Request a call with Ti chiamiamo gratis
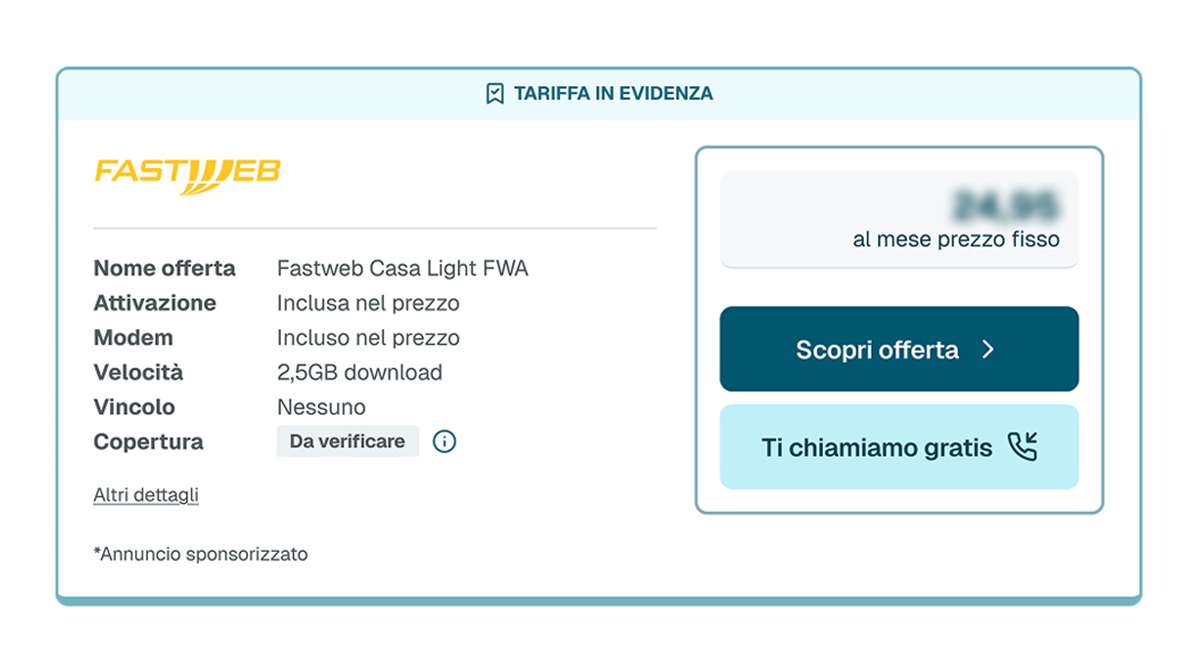 (877, 447)
